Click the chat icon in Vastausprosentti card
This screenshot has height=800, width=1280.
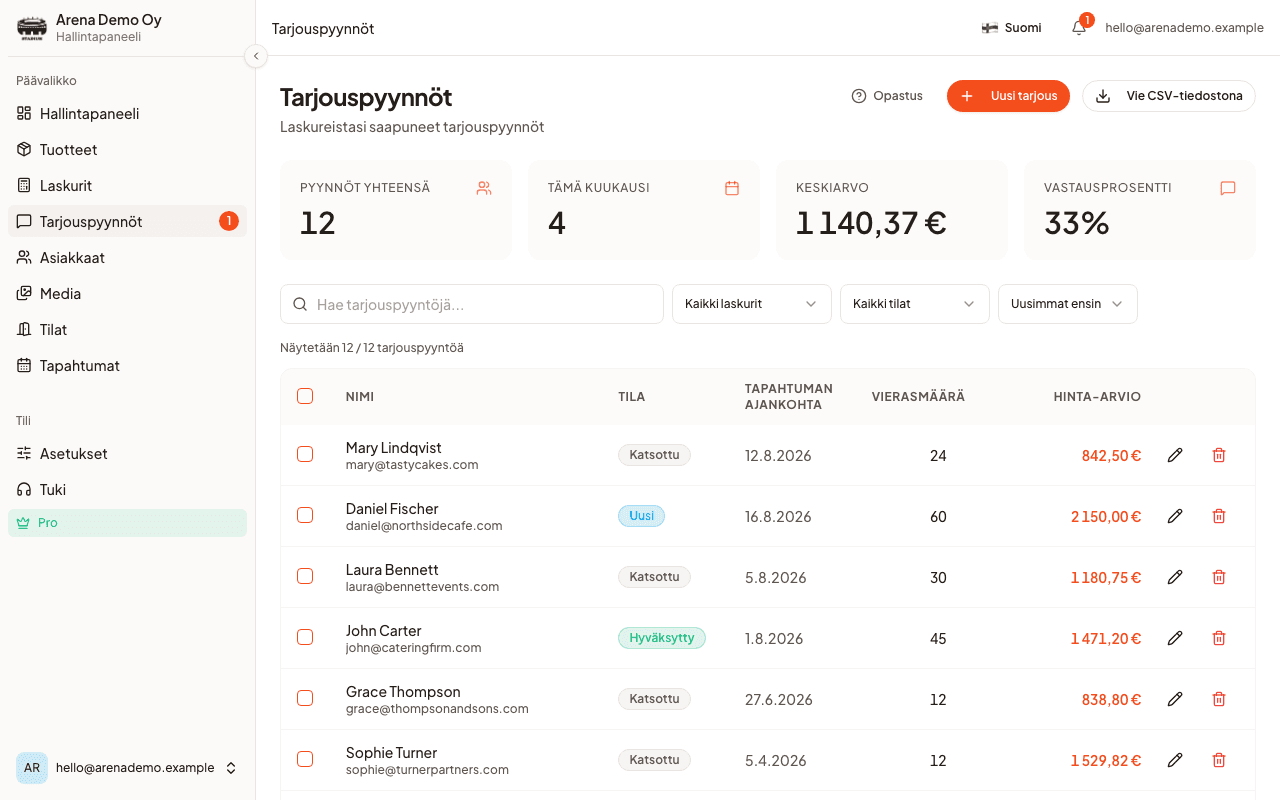tap(1228, 188)
